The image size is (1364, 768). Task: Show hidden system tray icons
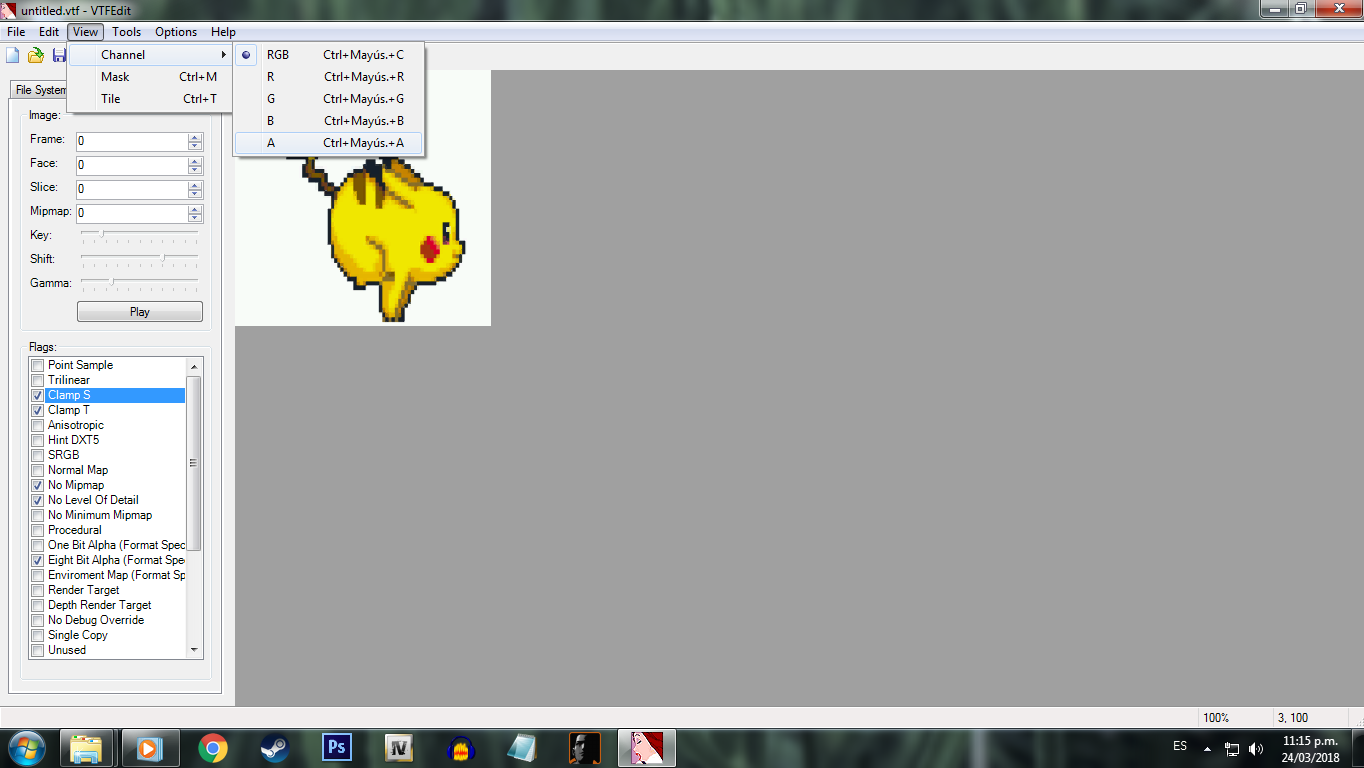pyautogui.click(x=1207, y=748)
